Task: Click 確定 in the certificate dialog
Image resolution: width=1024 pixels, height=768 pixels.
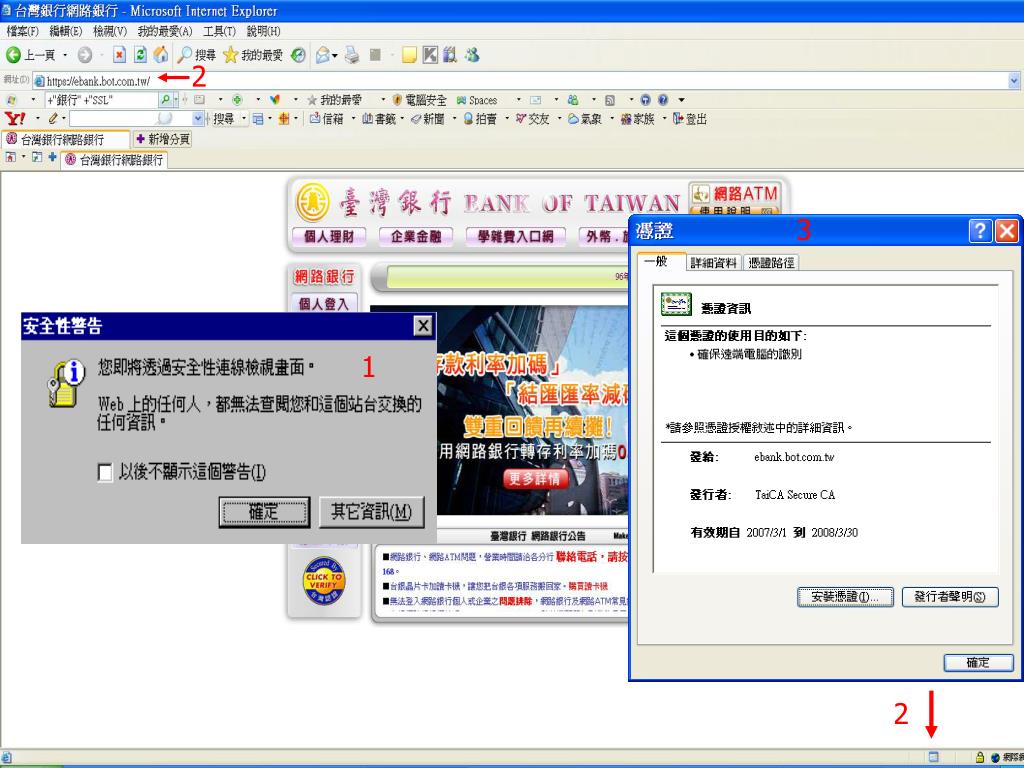Action: point(978,662)
